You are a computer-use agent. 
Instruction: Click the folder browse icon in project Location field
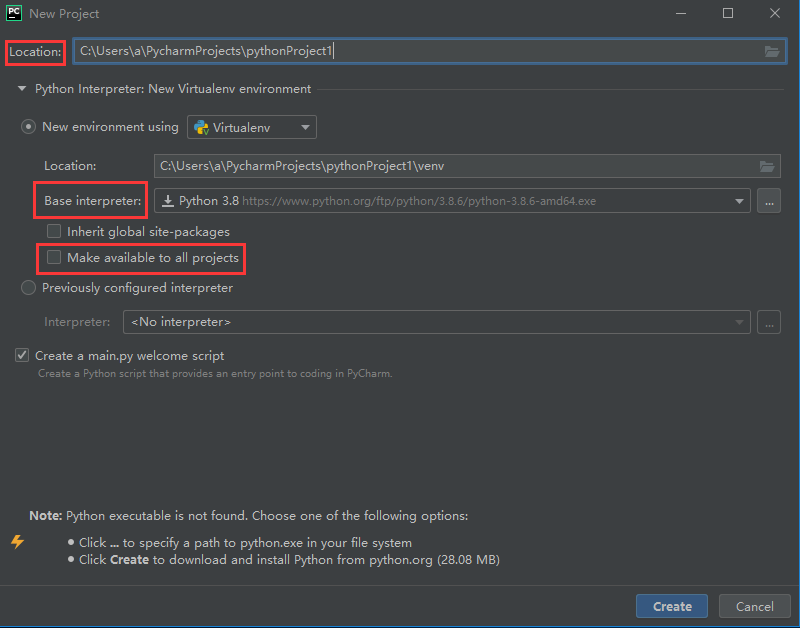click(771, 52)
